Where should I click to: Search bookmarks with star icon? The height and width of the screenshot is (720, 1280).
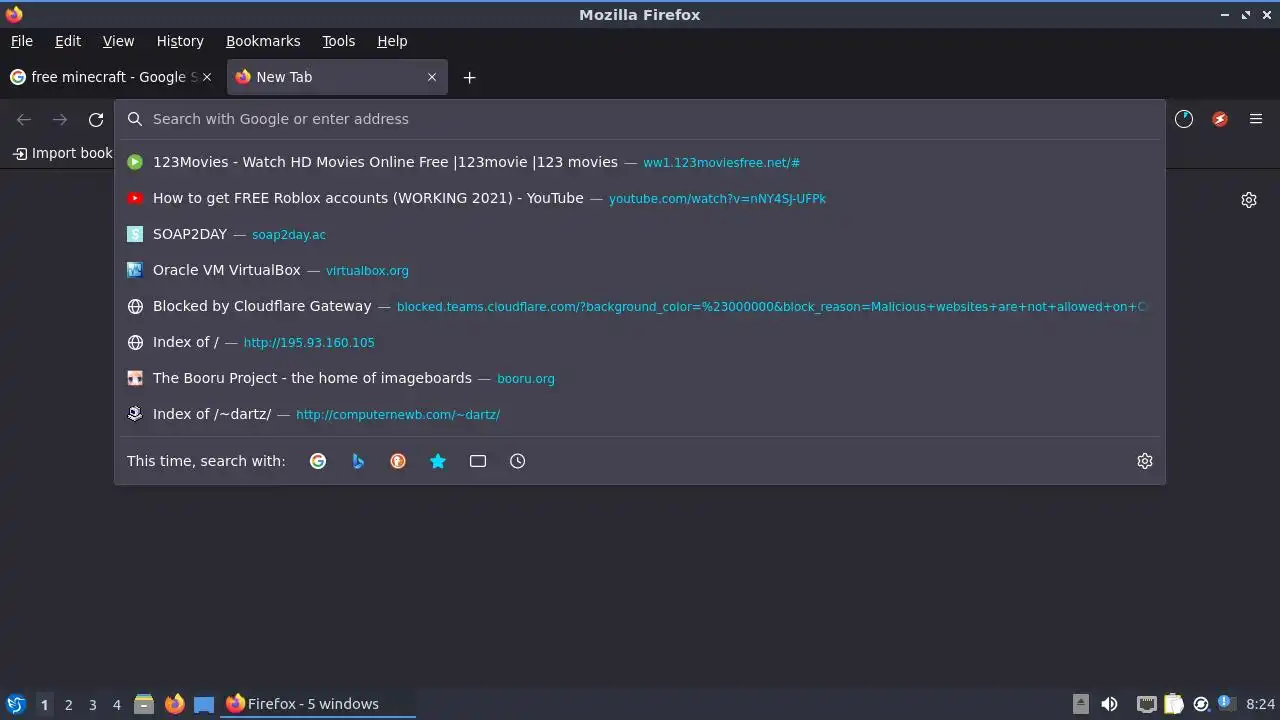coord(438,461)
